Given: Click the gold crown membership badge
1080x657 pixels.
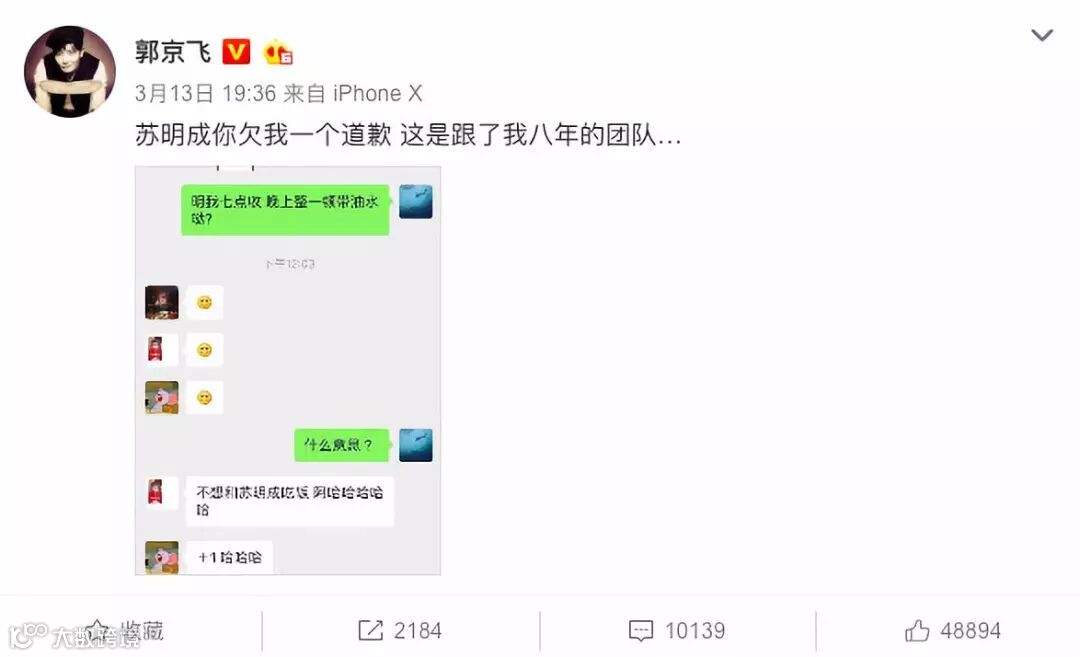Looking at the screenshot, I should click(x=278, y=52).
